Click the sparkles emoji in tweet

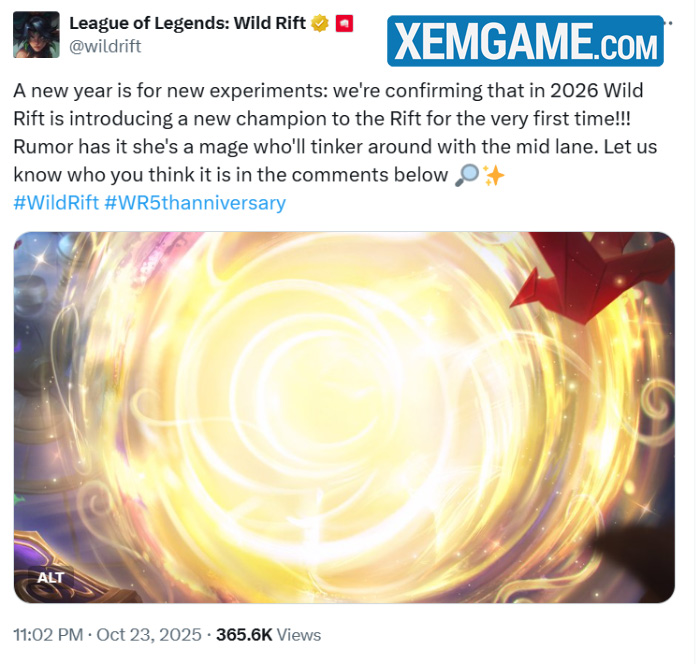point(494,175)
